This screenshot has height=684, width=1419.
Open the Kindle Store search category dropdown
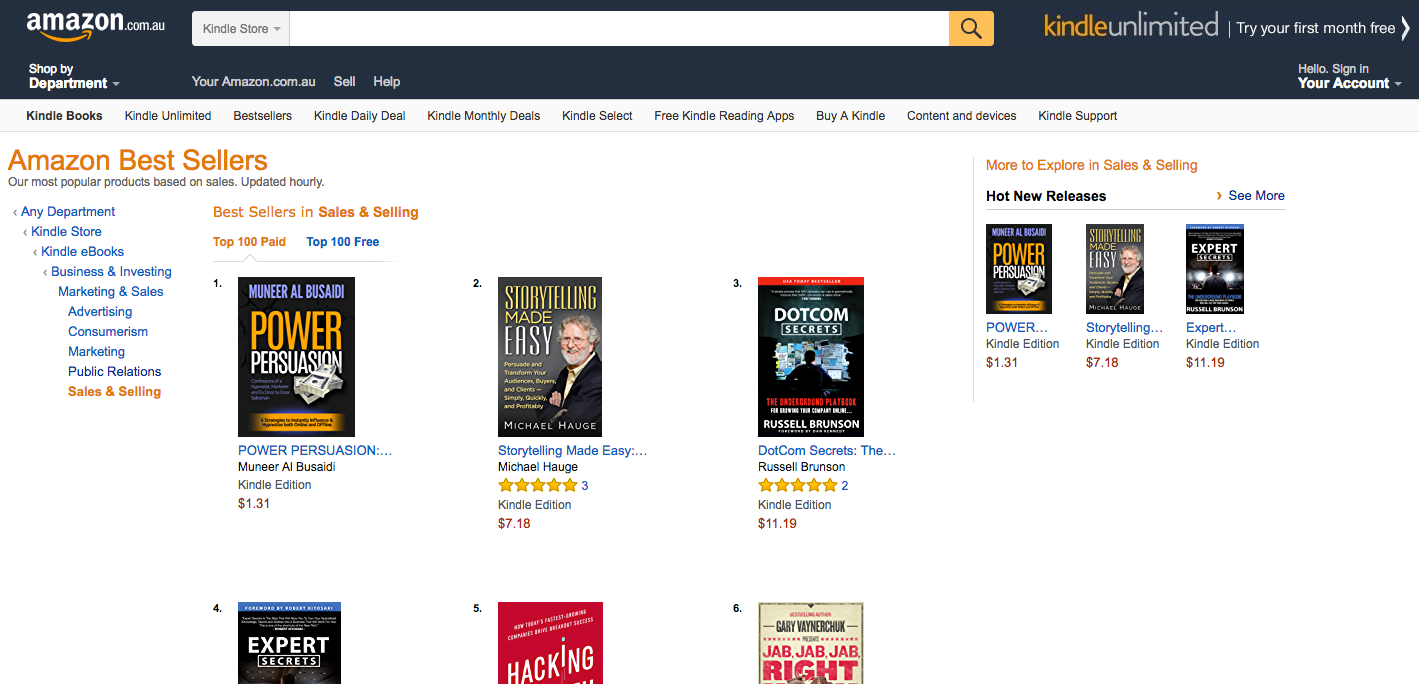[x=241, y=29]
